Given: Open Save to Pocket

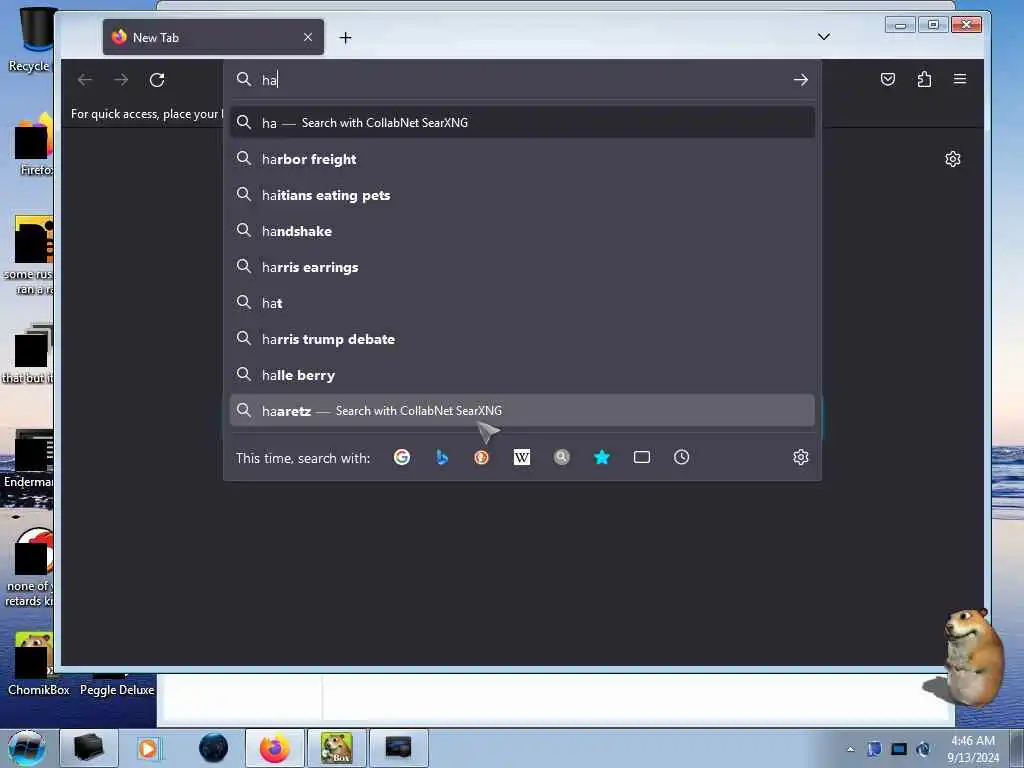Looking at the screenshot, I should 888,80.
